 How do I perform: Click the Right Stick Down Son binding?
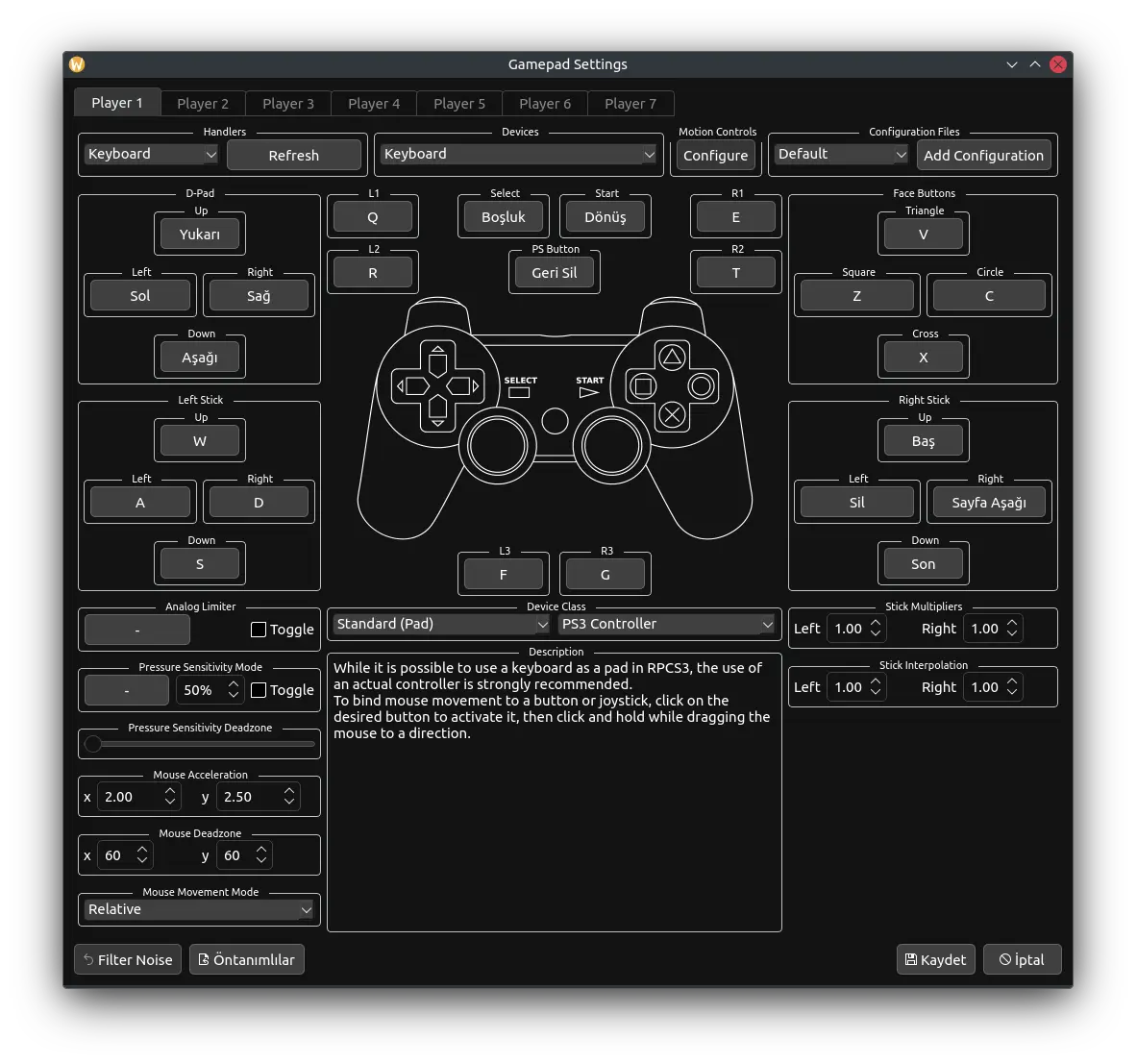pos(923,564)
